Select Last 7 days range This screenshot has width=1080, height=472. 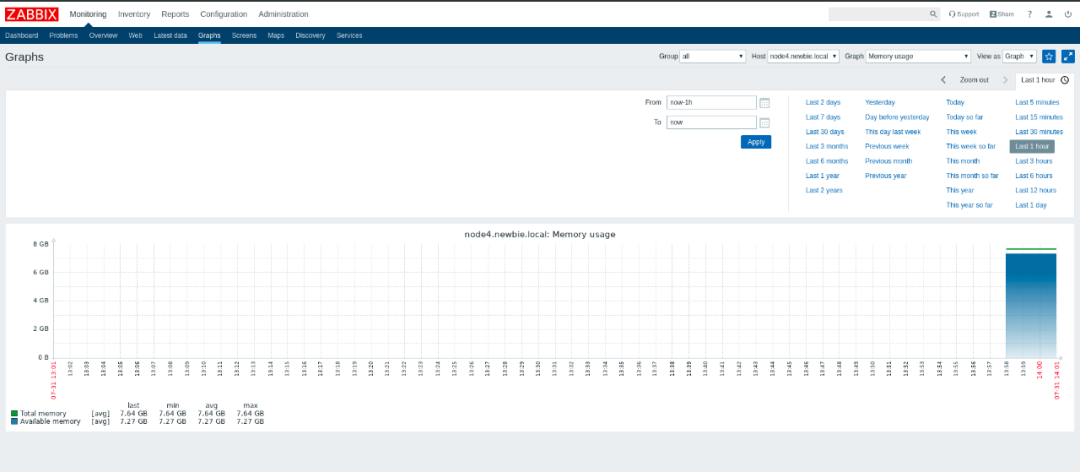pos(823,117)
